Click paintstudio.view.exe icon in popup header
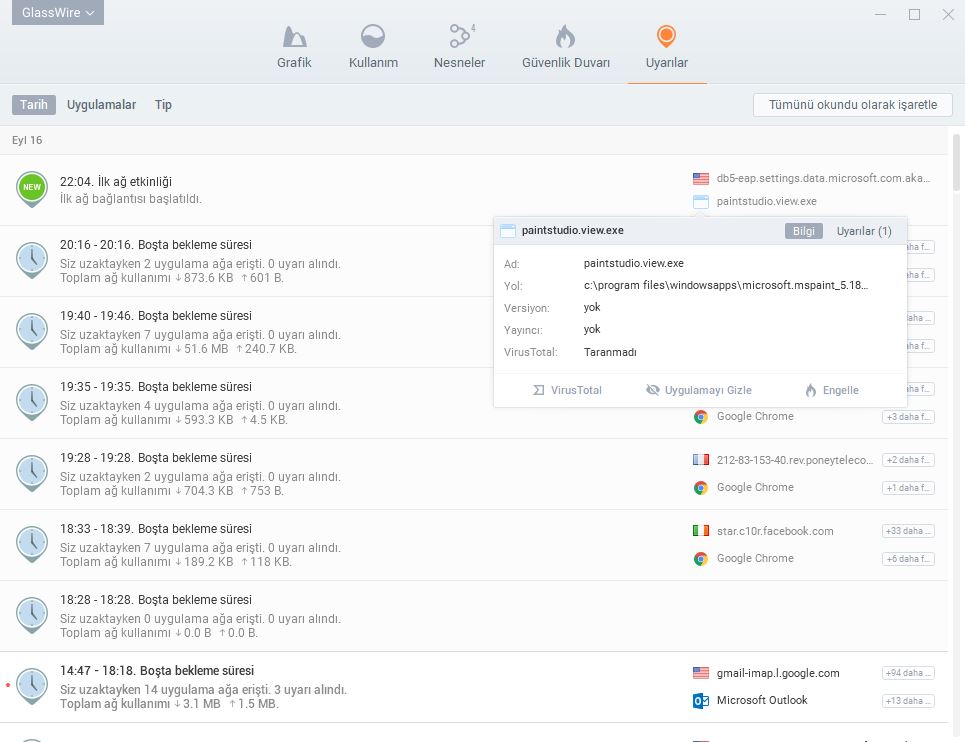965x742 pixels. 508,231
